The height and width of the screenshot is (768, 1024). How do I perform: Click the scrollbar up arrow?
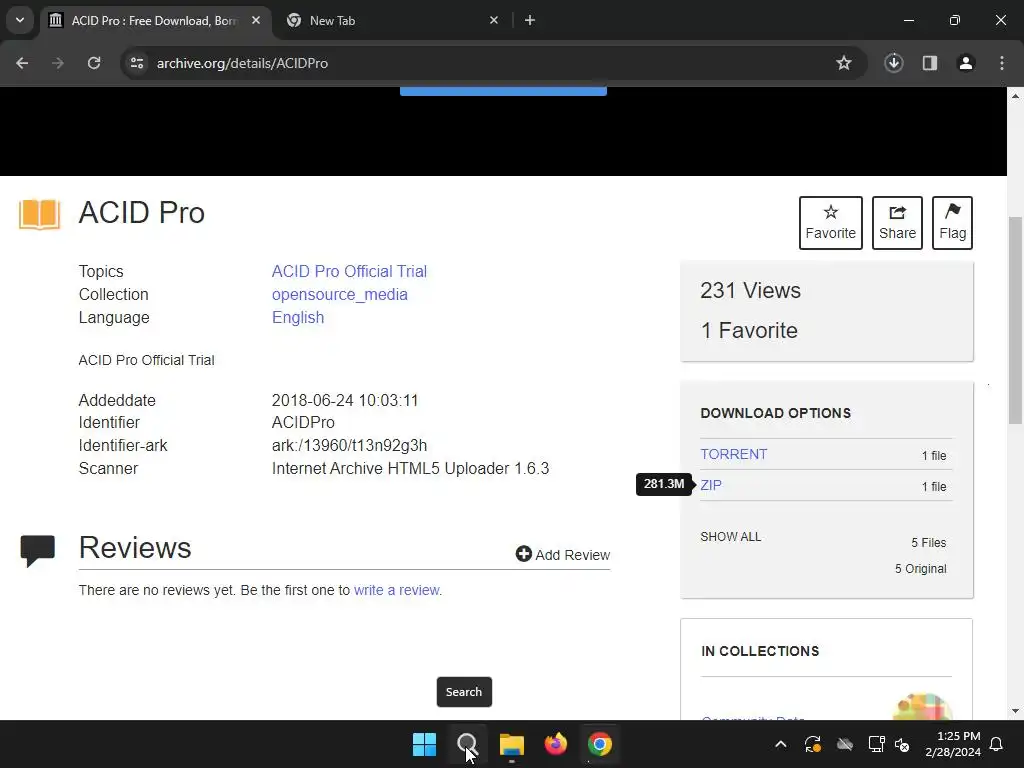[1015, 96]
